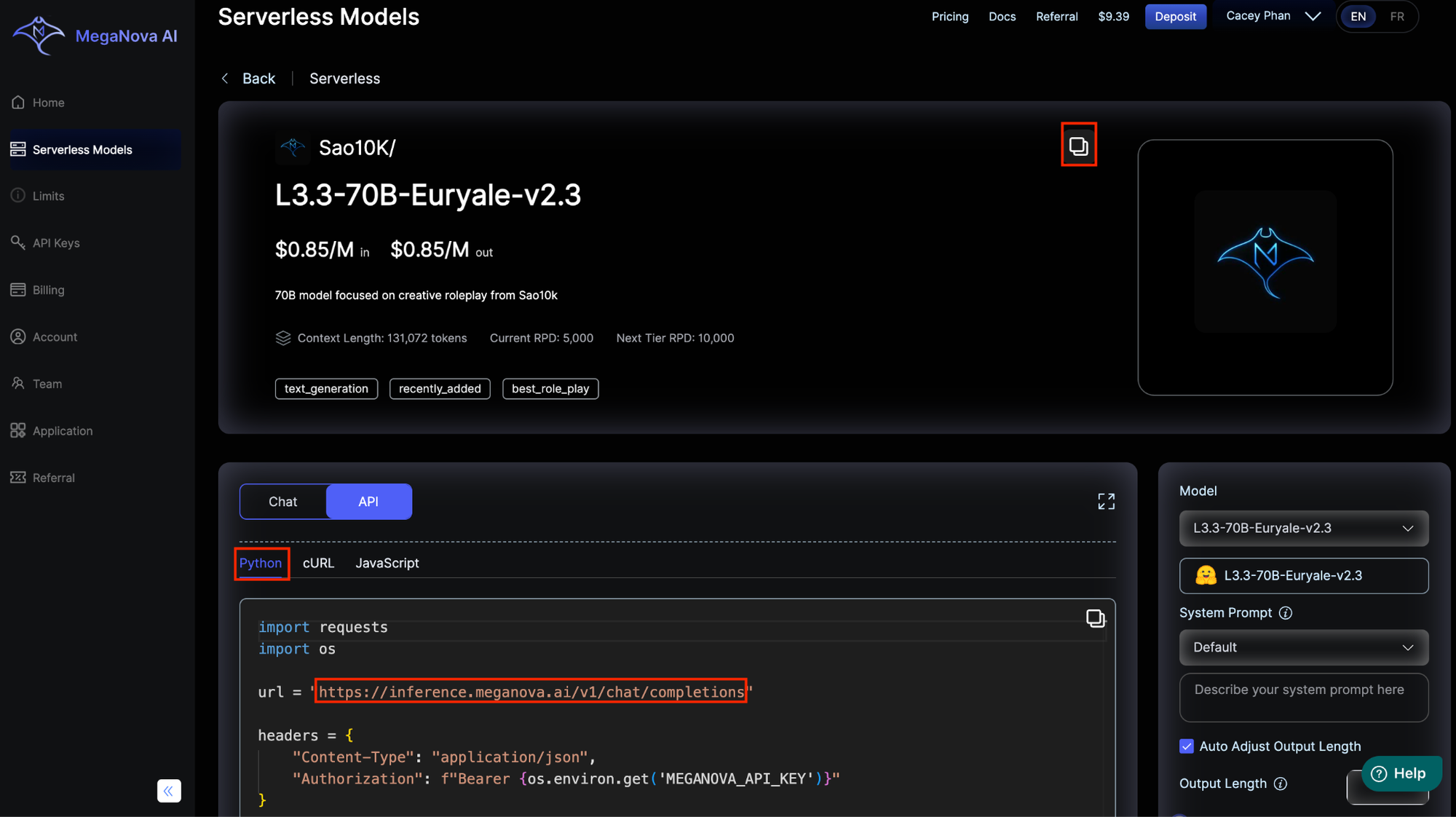Switch to the cURL code tab
Screen dimensions: 1456x817
318,563
